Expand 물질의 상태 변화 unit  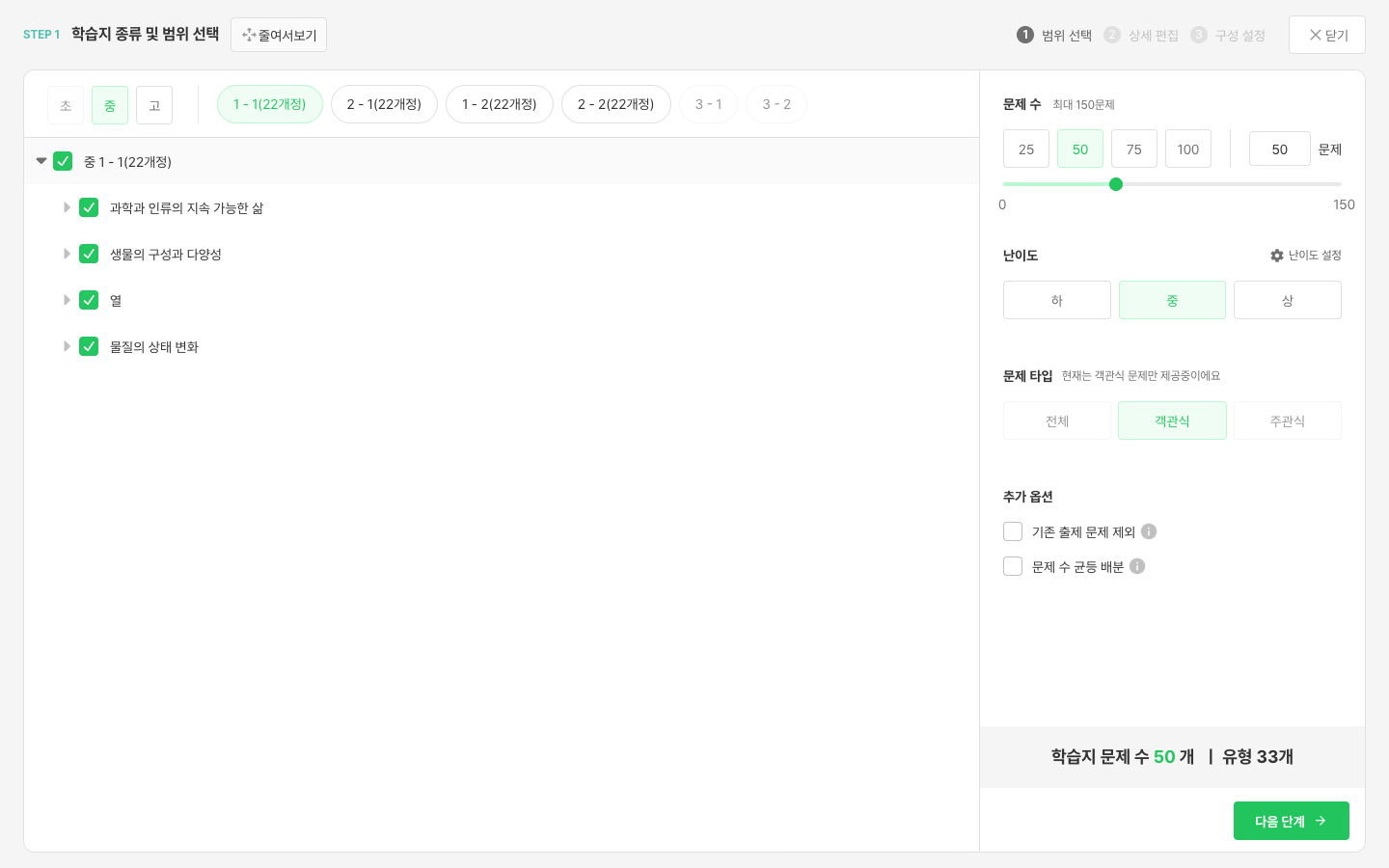click(67, 346)
